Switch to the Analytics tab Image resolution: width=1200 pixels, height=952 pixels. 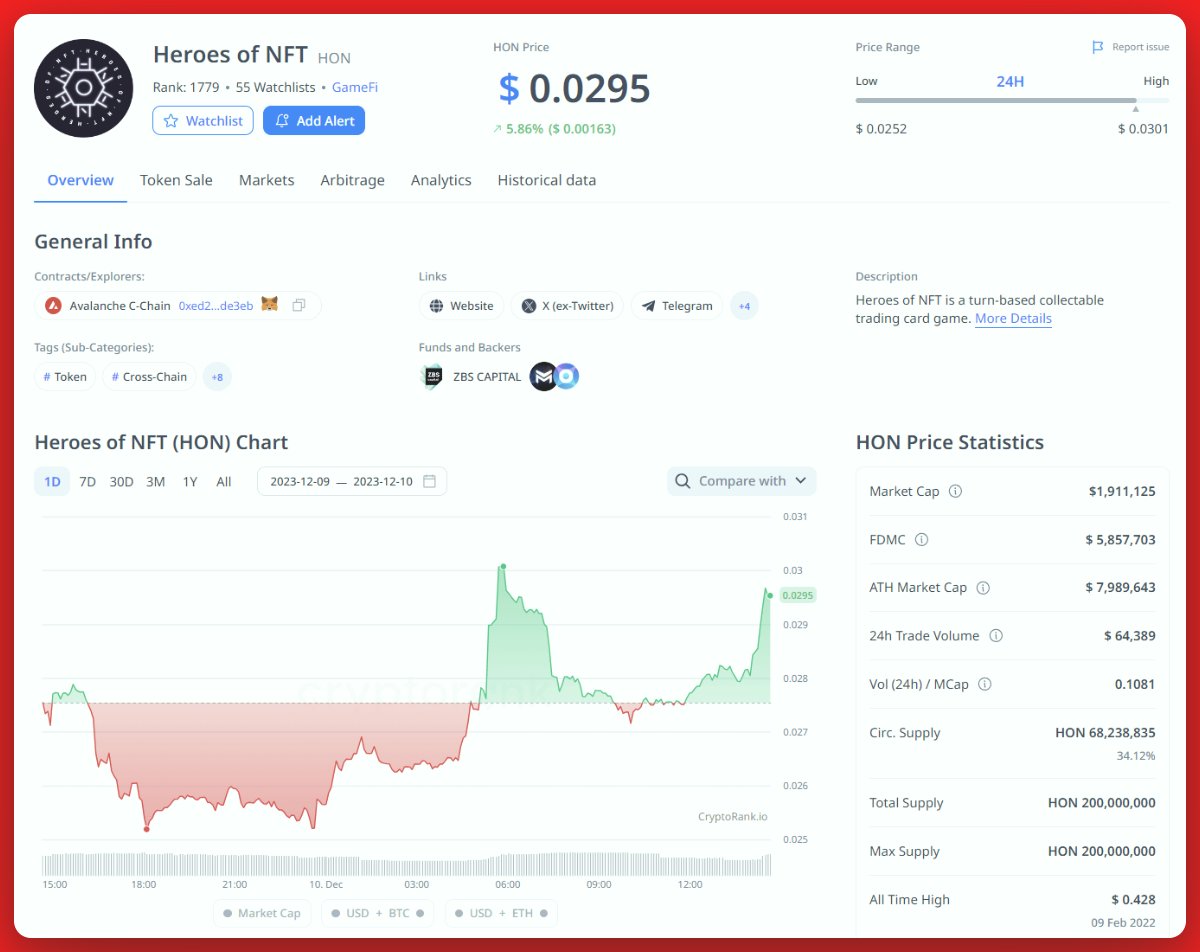[x=441, y=180]
